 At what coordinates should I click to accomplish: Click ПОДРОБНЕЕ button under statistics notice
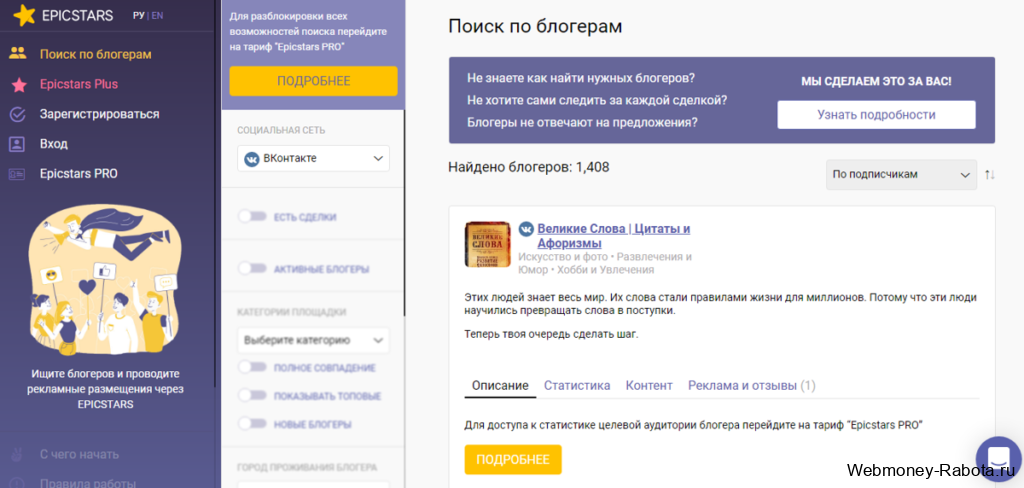pyautogui.click(x=513, y=459)
